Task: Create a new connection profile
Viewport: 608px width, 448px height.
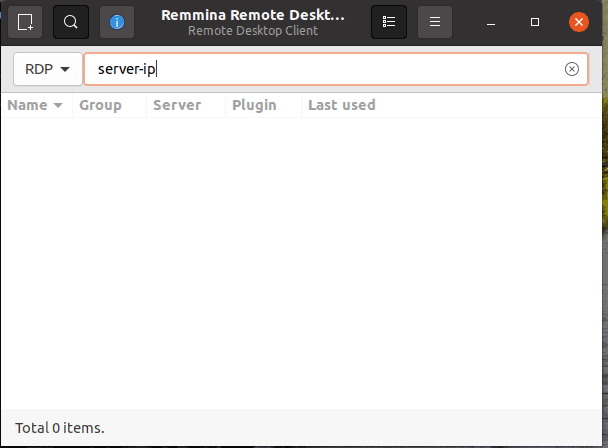Action: tap(25, 22)
